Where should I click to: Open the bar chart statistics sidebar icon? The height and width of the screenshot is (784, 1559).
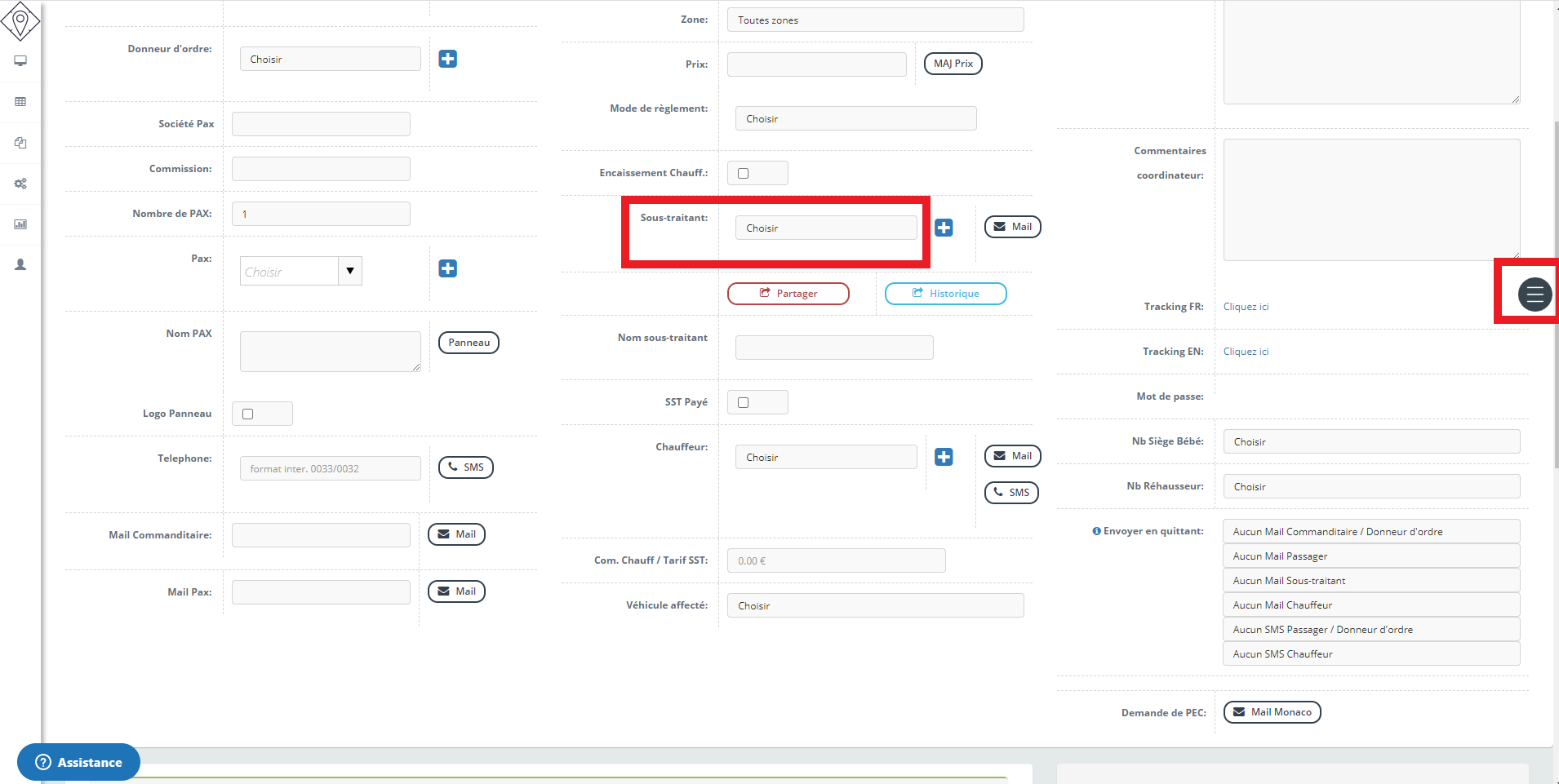[20, 224]
